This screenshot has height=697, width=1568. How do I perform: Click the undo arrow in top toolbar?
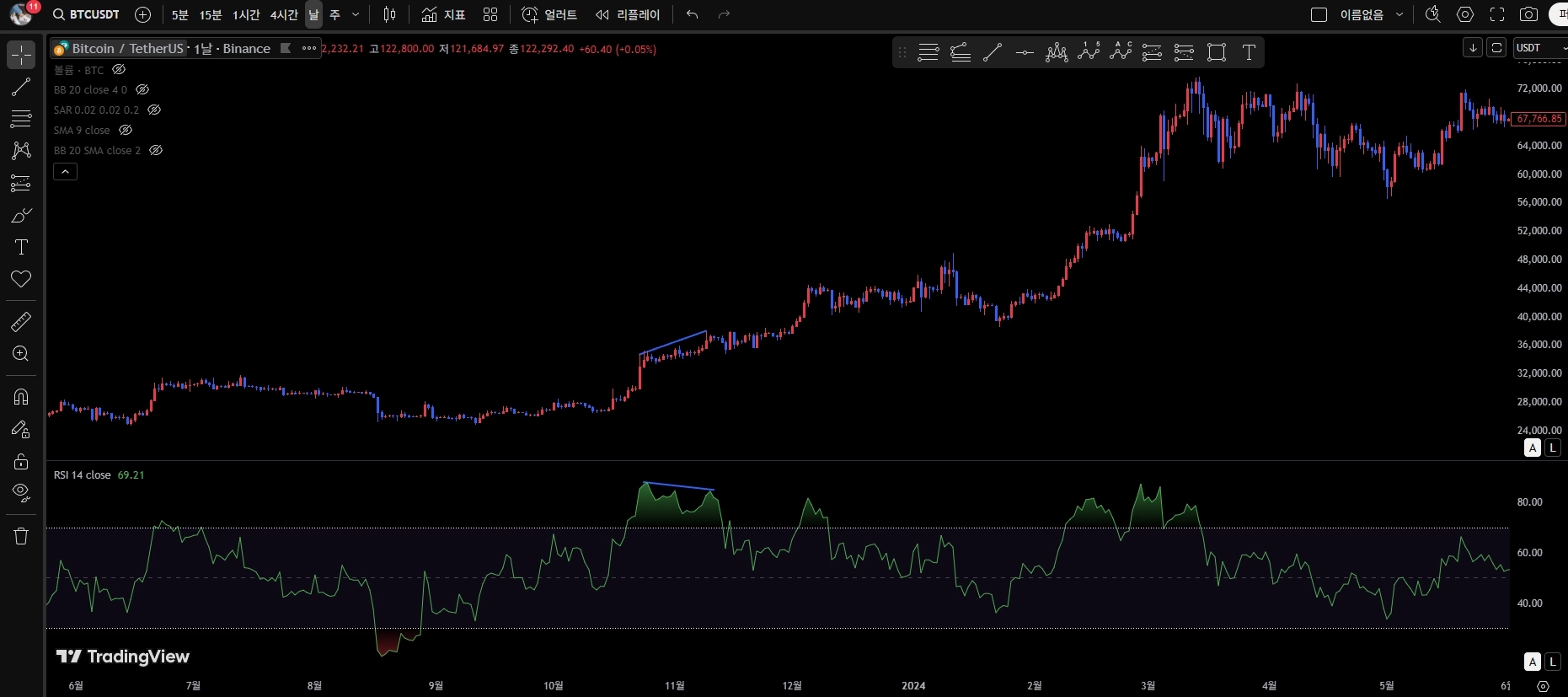pyautogui.click(x=692, y=14)
